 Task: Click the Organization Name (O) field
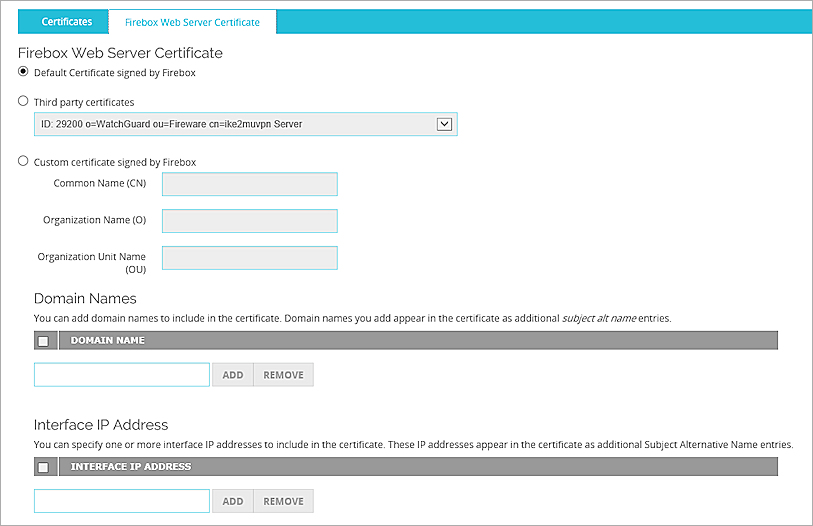coord(249,221)
